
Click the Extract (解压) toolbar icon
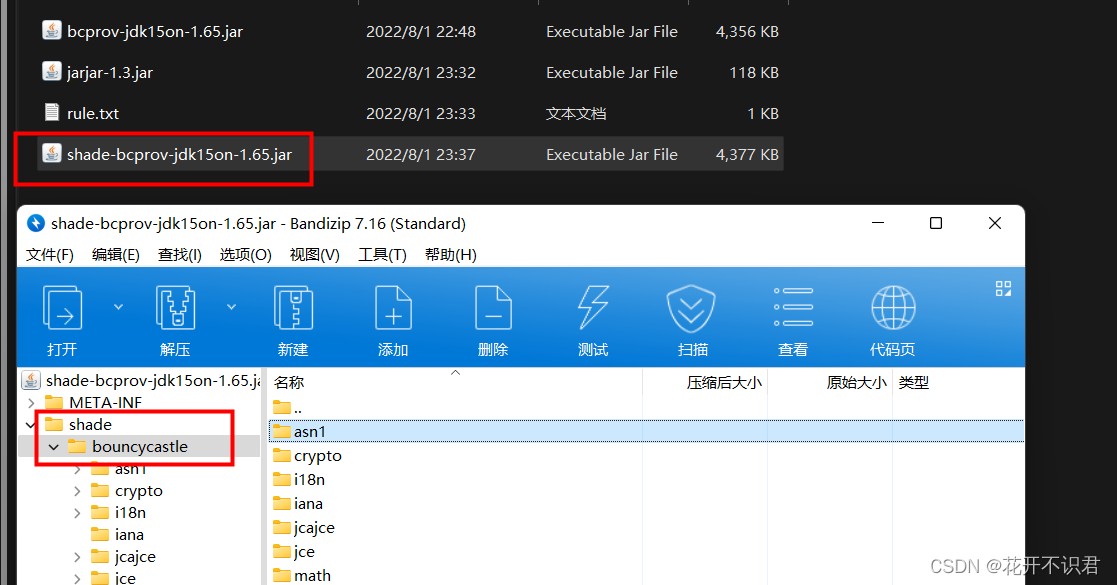click(175, 308)
